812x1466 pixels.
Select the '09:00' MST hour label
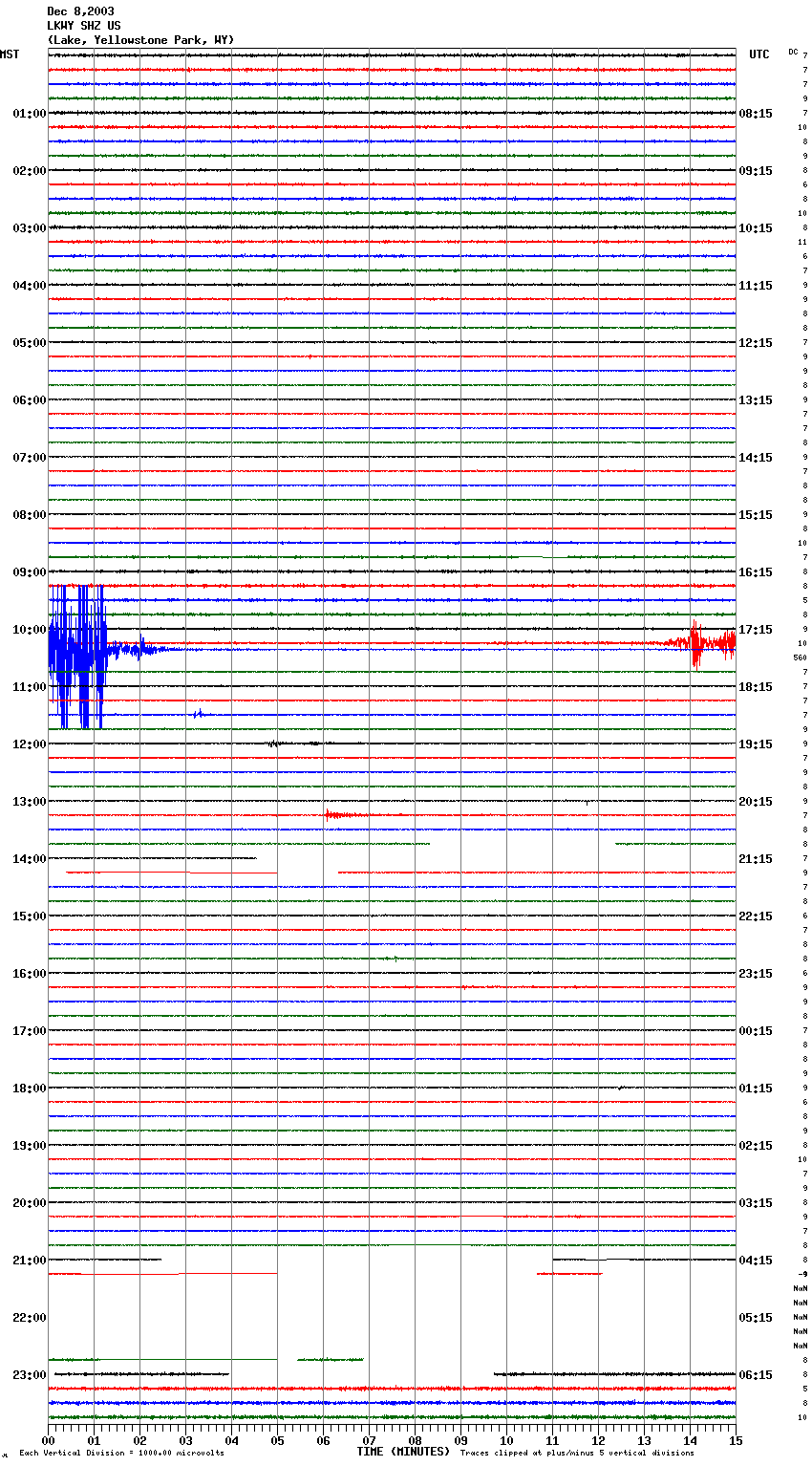point(30,572)
